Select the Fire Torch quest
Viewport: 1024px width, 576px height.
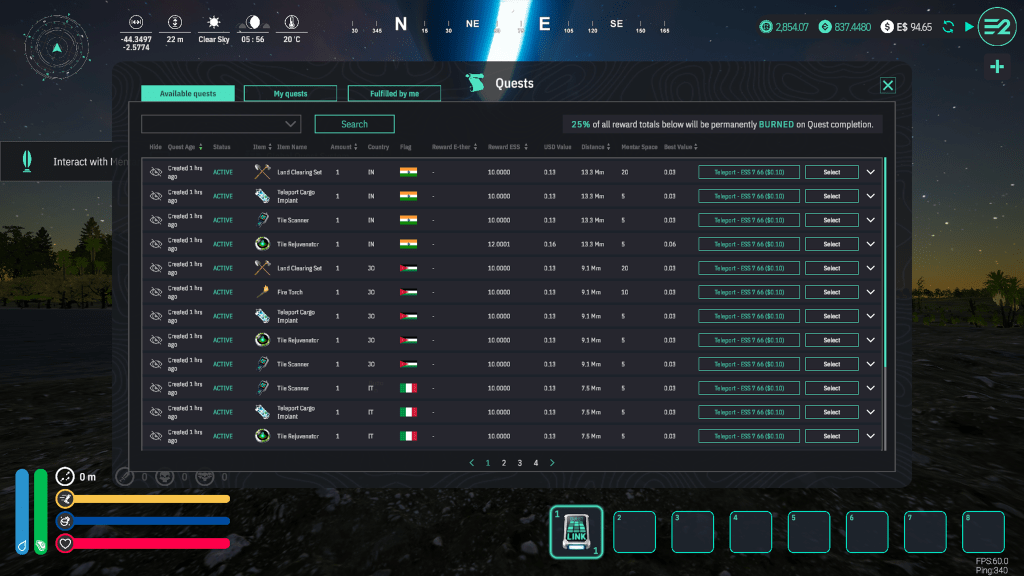(831, 292)
